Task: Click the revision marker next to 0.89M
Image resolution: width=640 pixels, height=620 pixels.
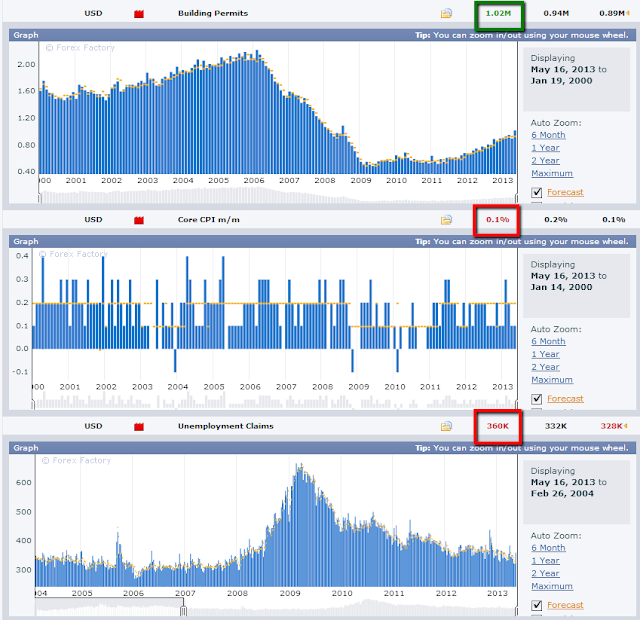Action: coord(627,13)
